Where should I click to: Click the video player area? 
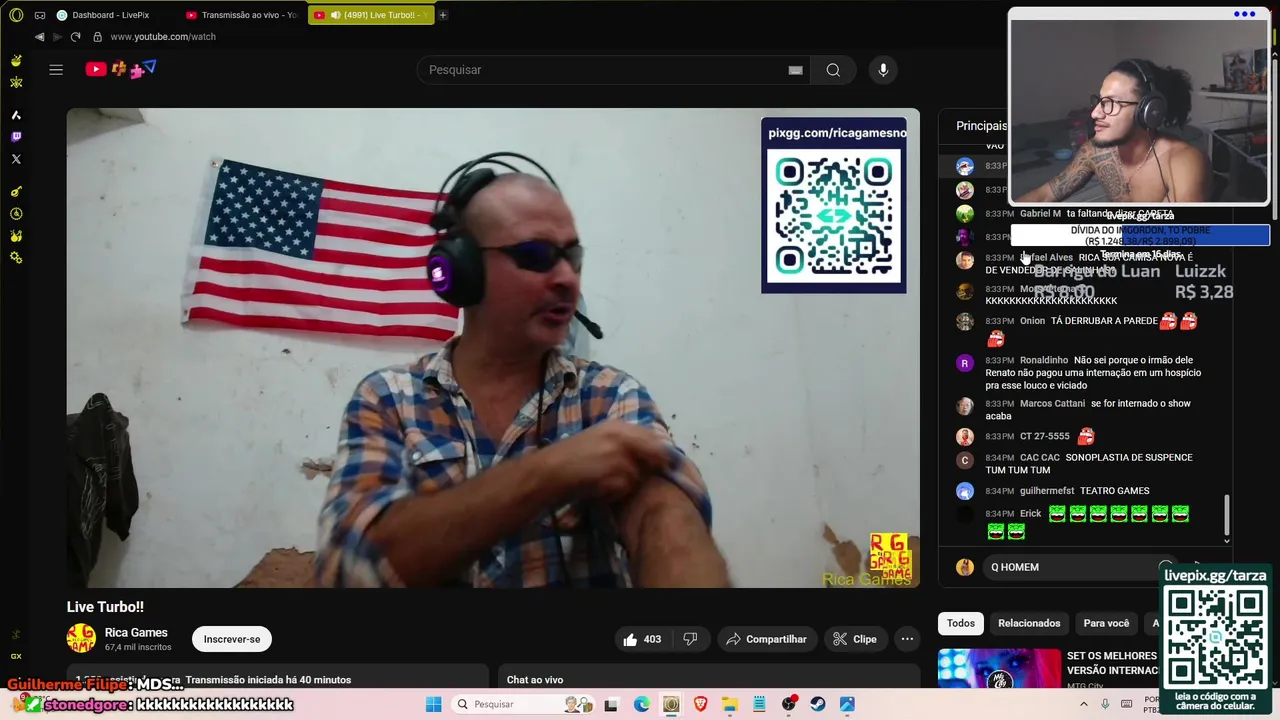(x=493, y=348)
